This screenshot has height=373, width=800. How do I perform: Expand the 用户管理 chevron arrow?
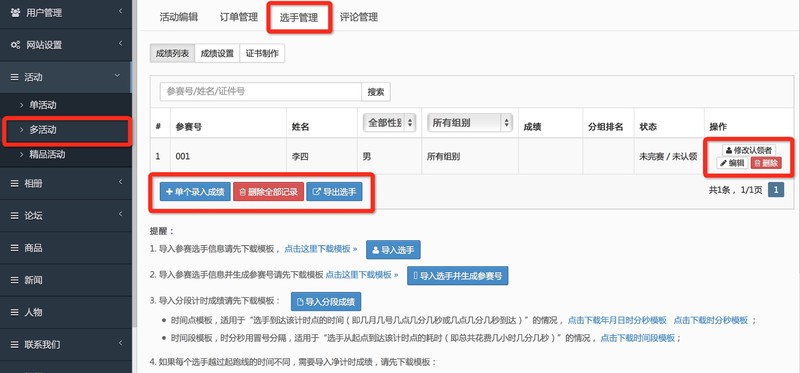(120, 11)
